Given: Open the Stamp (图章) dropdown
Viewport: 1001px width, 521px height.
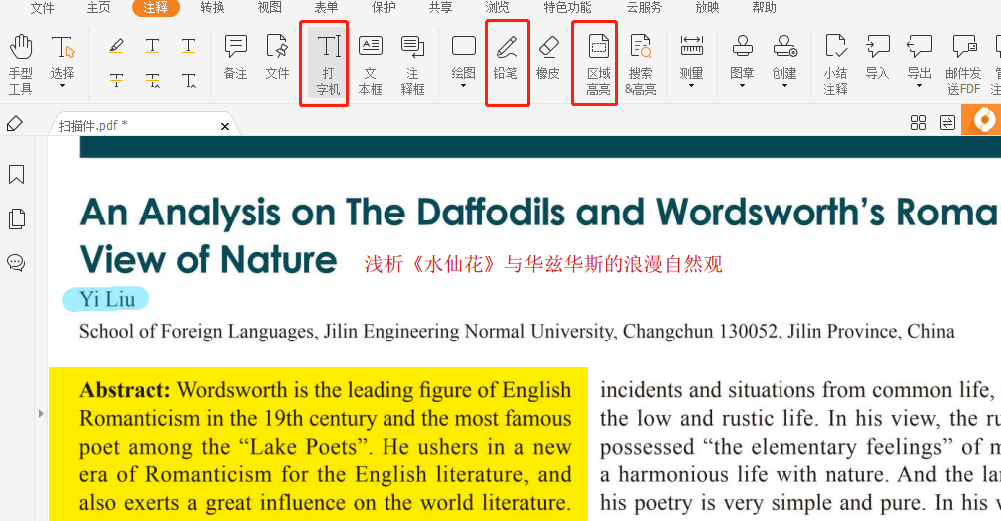Looking at the screenshot, I should [x=742, y=86].
